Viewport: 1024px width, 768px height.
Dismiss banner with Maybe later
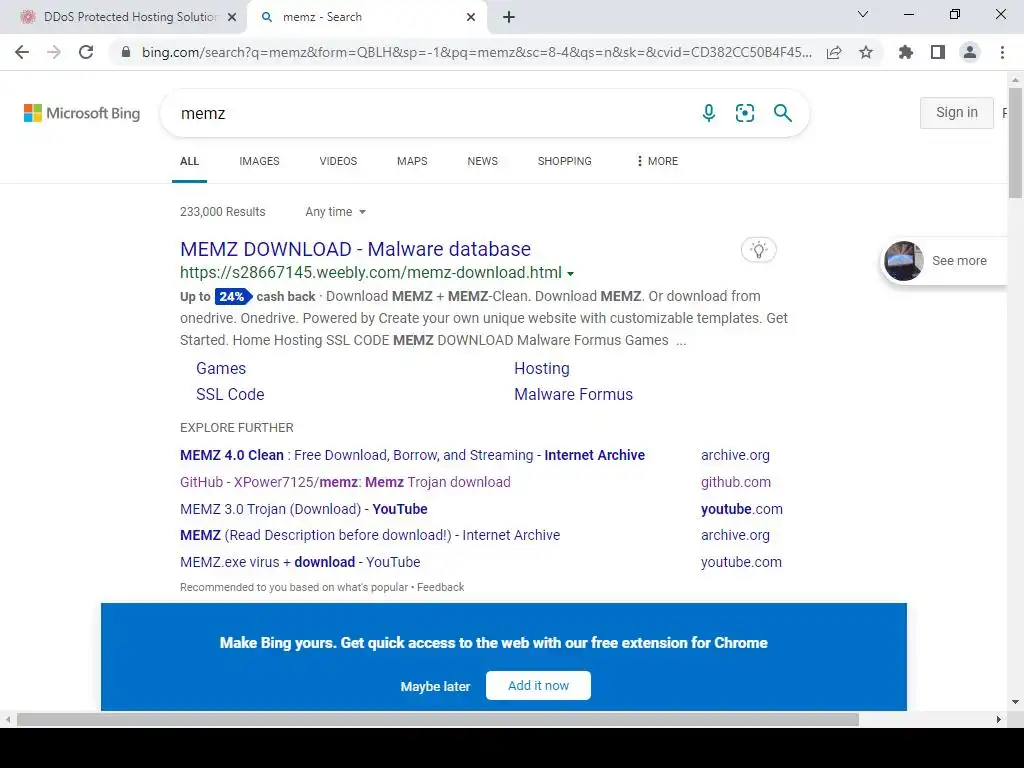click(x=435, y=686)
